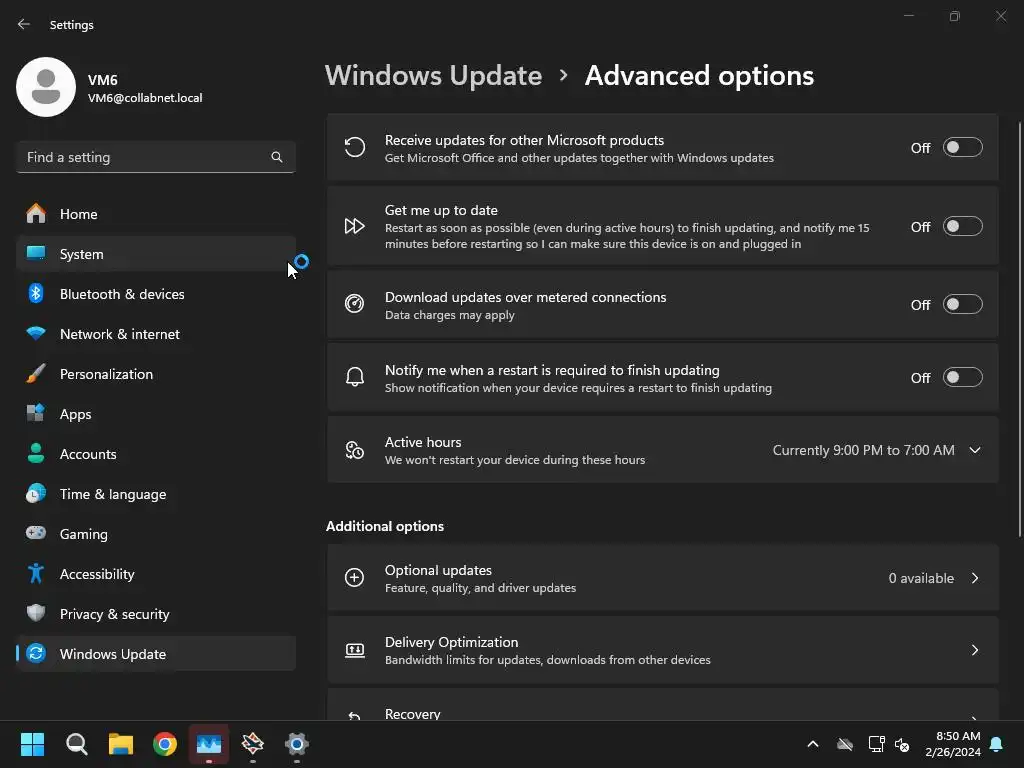Open the Recovery option row
Image resolution: width=1024 pixels, height=768 pixels.
[x=663, y=705]
